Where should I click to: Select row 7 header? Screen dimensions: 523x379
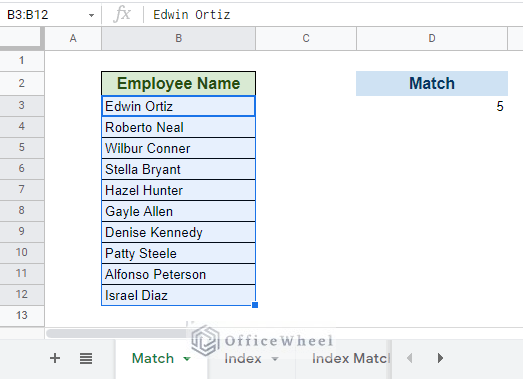(22, 190)
